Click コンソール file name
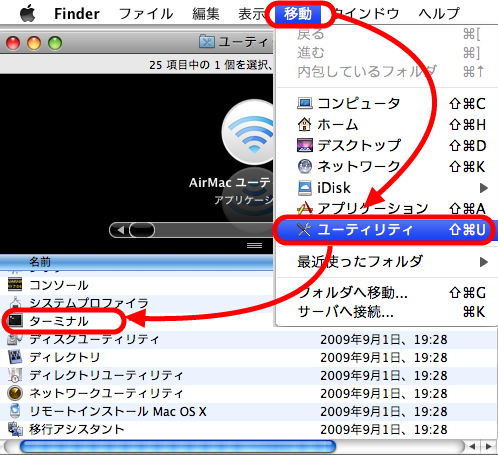The width and height of the screenshot is (498, 455). click(59, 285)
